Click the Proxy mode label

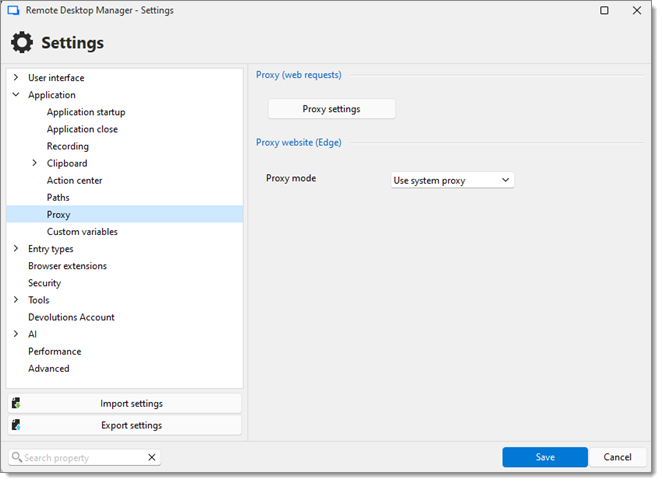291,178
